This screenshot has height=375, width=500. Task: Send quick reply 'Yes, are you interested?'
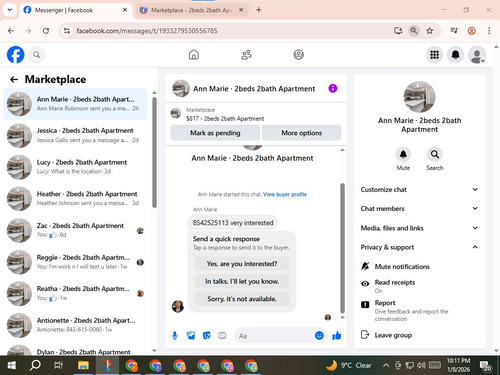[242, 264]
